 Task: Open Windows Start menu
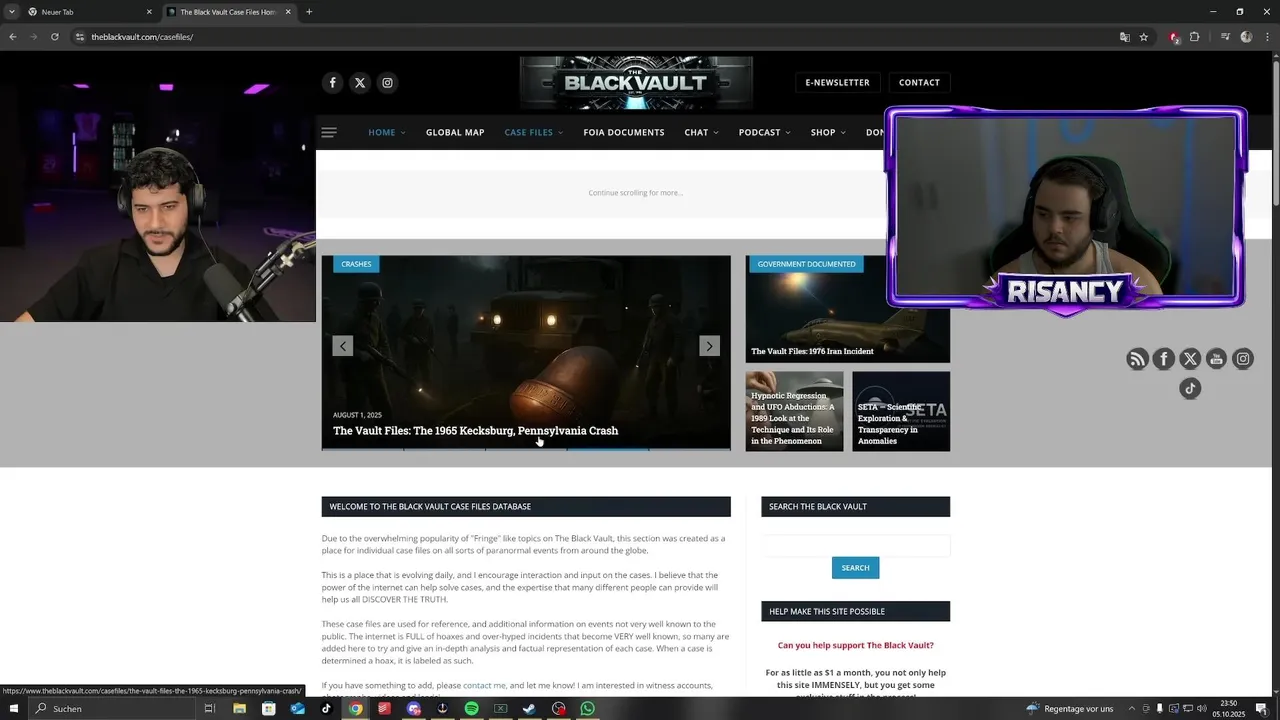pyautogui.click(x=13, y=708)
